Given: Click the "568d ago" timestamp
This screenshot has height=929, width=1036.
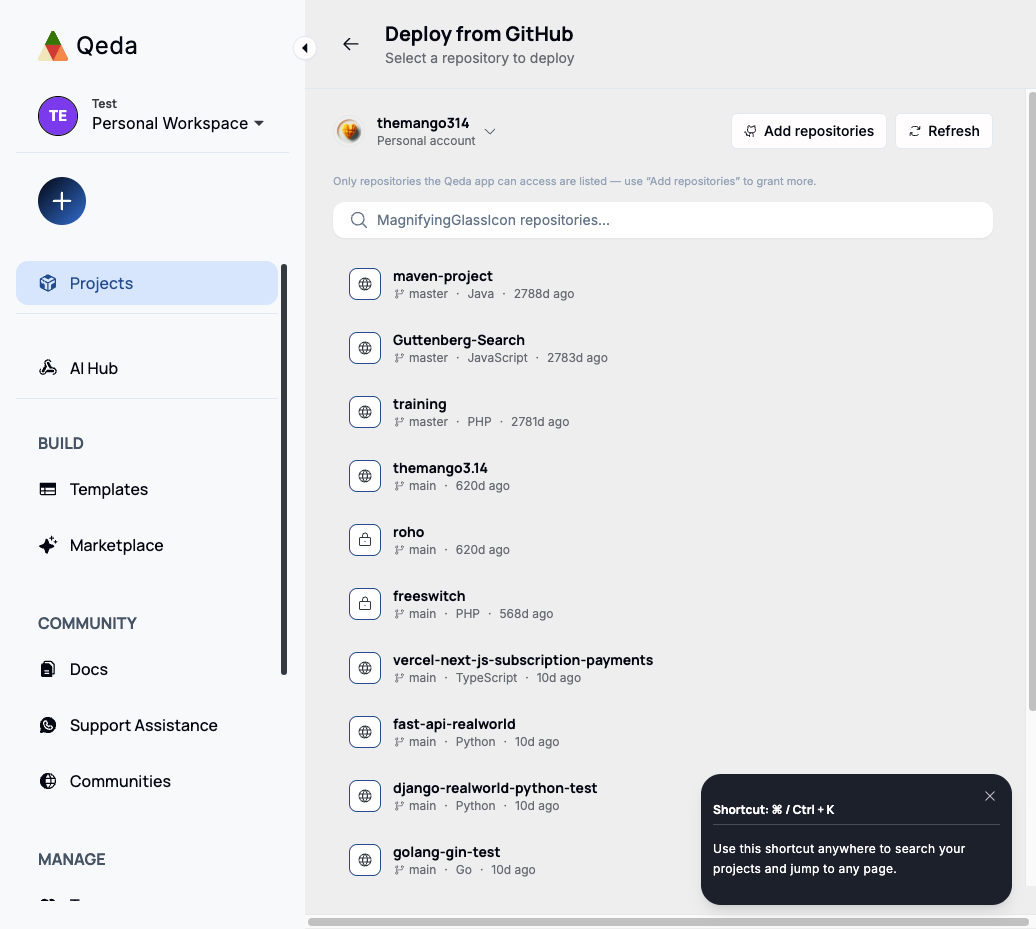Looking at the screenshot, I should [x=526, y=614].
